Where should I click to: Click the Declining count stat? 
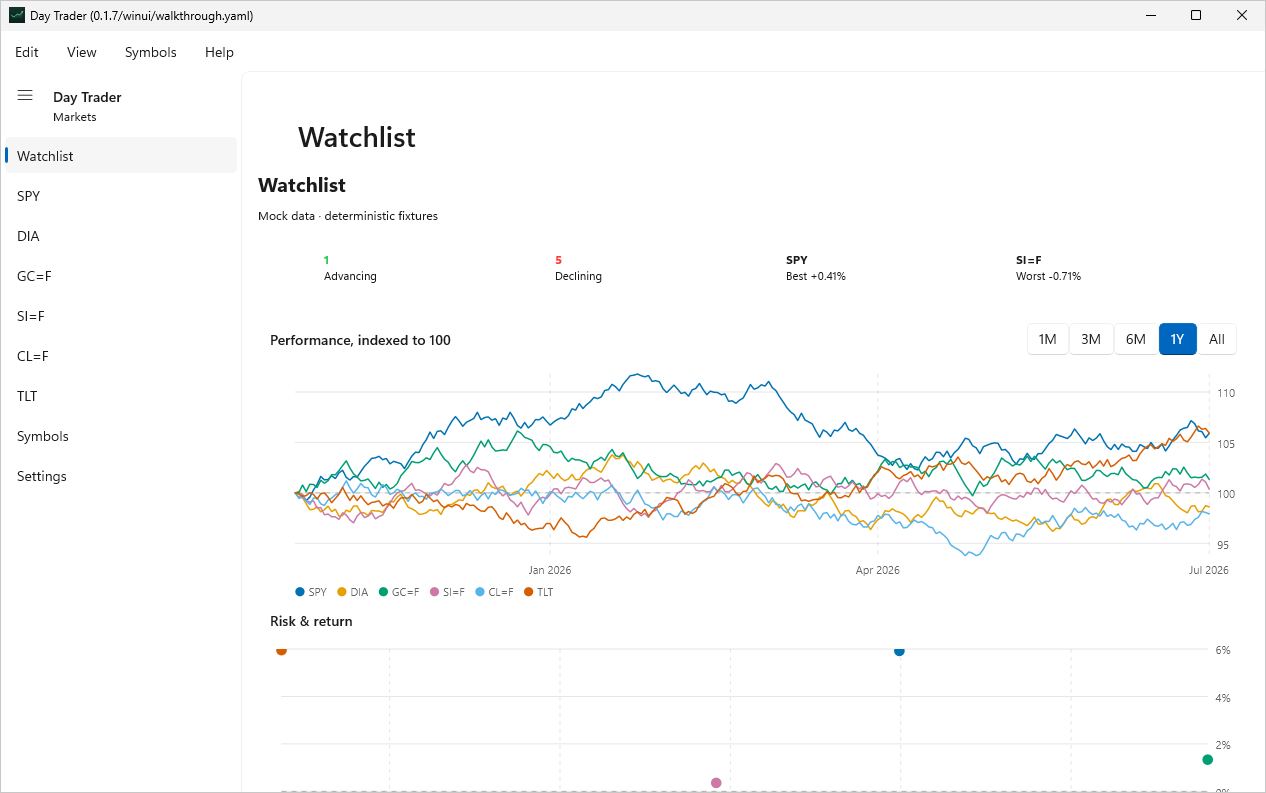[578, 268]
